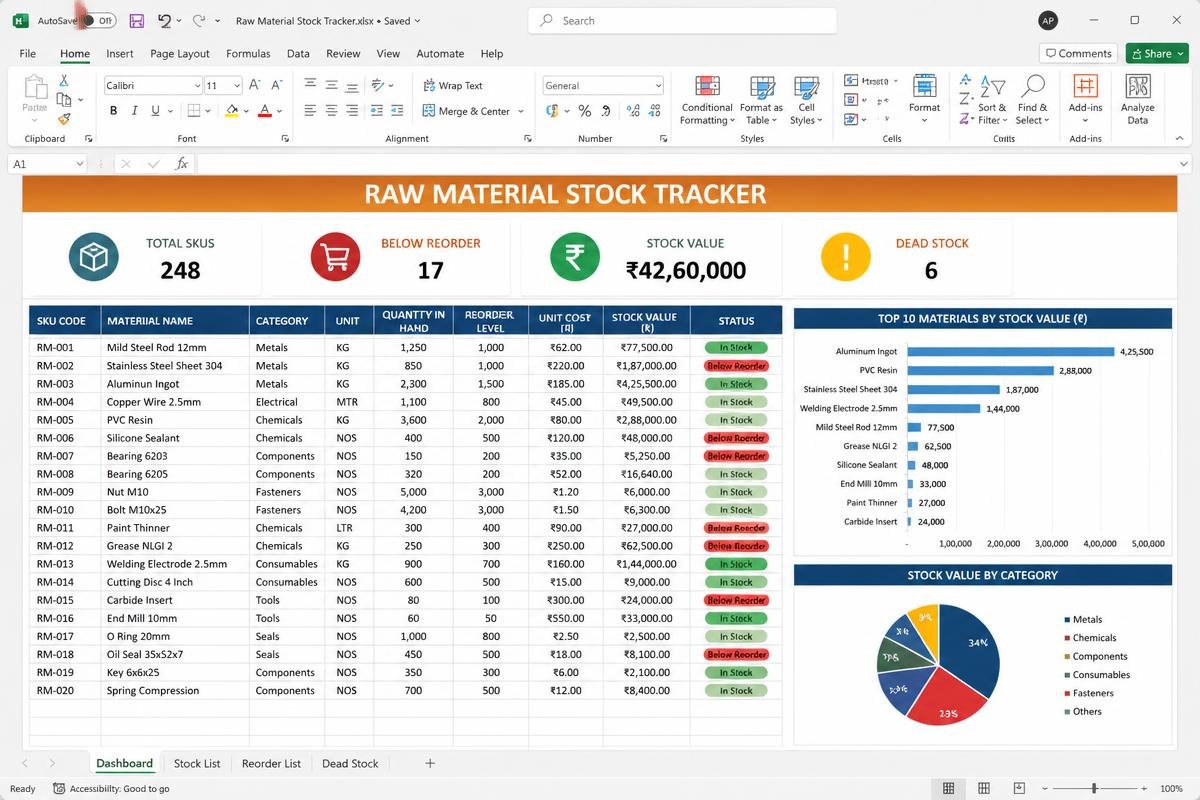1200x800 pixels.
Task: Toggle the AutoSave switch
Action: click(97, 20)
